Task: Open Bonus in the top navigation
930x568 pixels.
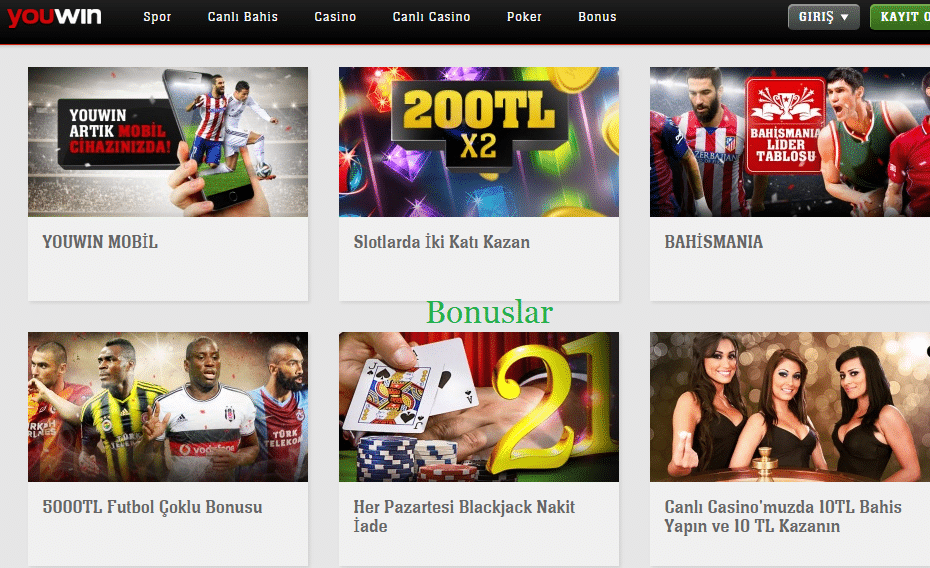Action: pos(597,17)
